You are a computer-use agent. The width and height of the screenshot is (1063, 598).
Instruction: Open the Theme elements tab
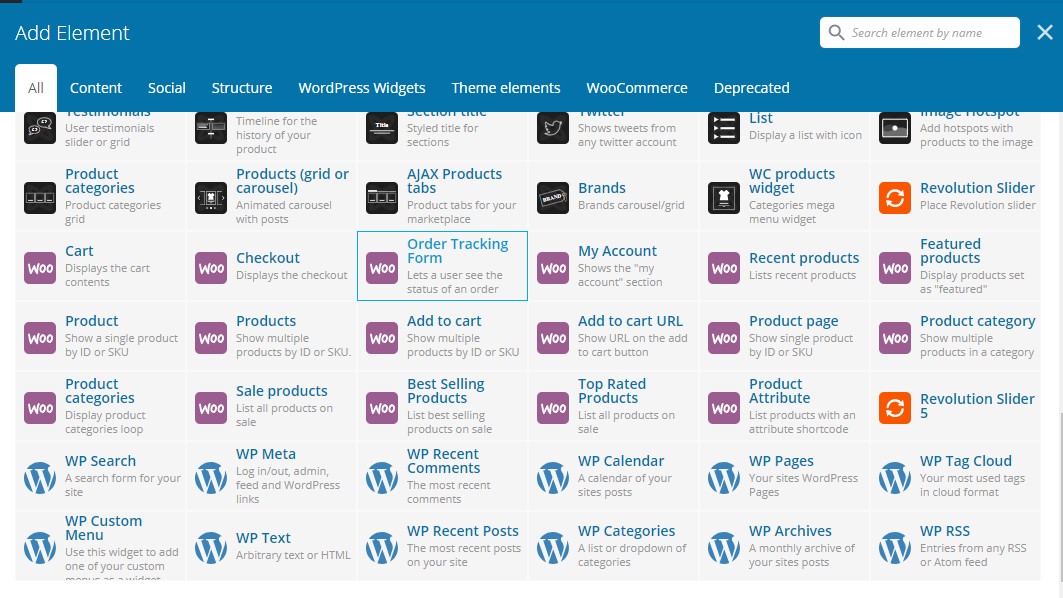pyautogui.click(x=506, y=88)
